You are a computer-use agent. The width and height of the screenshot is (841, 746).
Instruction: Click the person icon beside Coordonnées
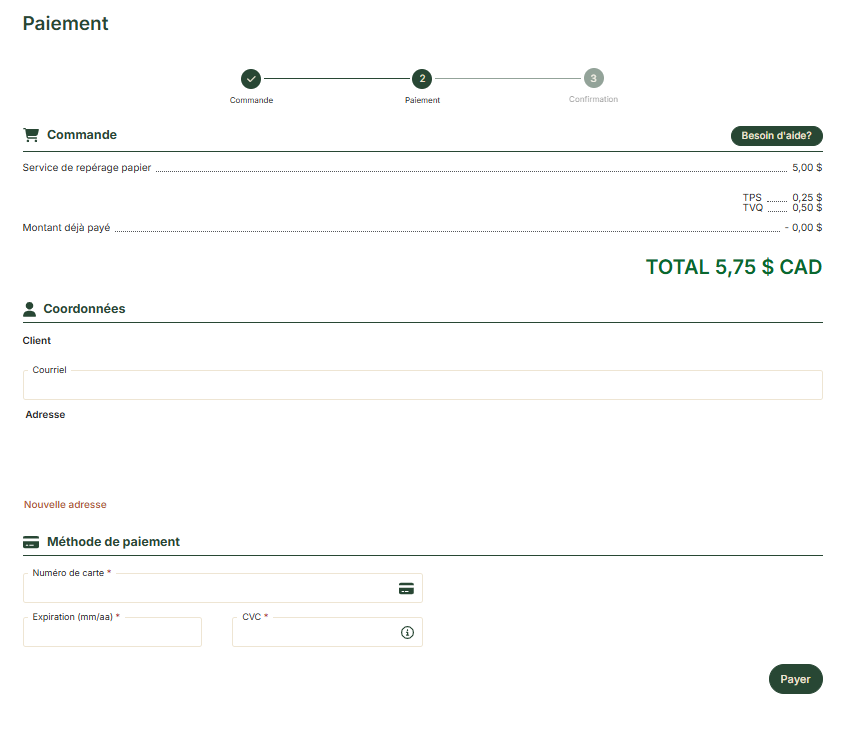(30, 309)
